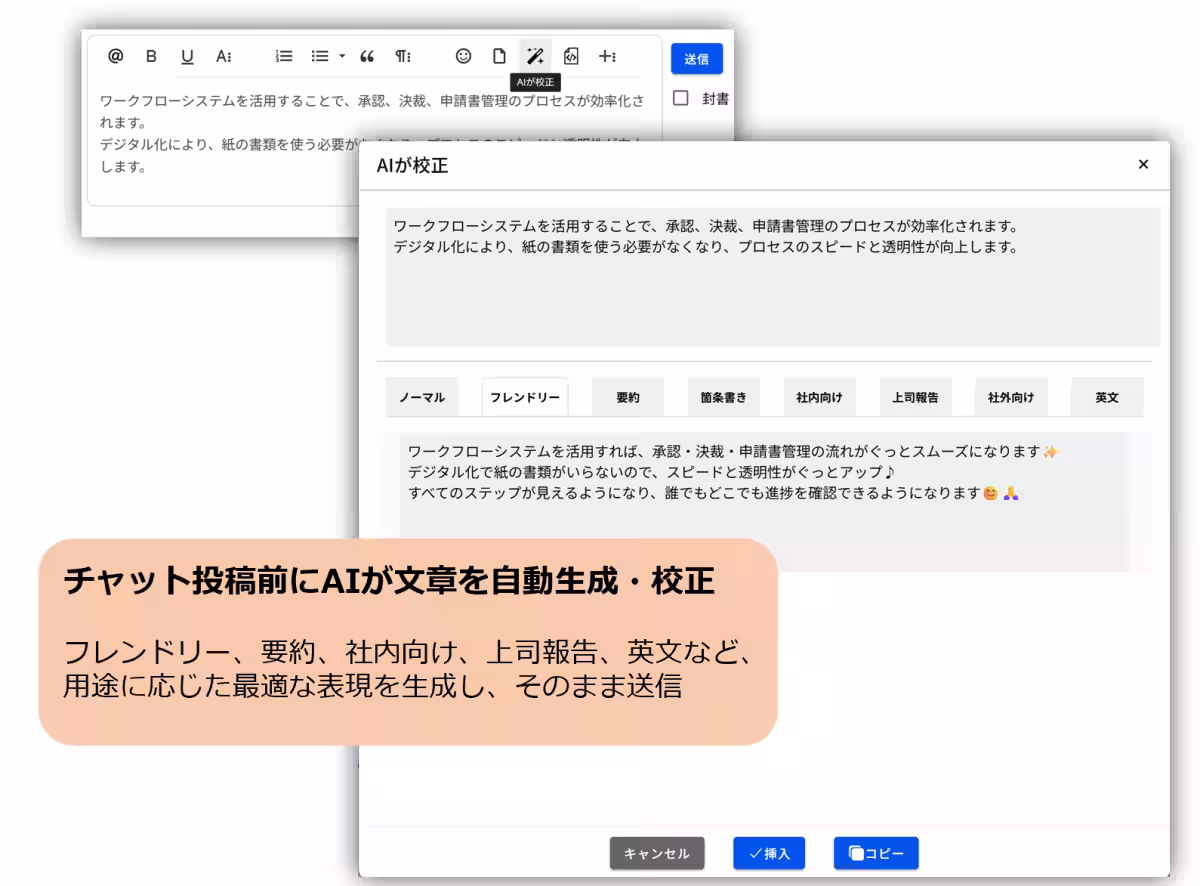Image resolution: width=1200 pixels, height=886 pixels.
Task: Open the bulleted list dropdown arrow
Action: point(340,56)
